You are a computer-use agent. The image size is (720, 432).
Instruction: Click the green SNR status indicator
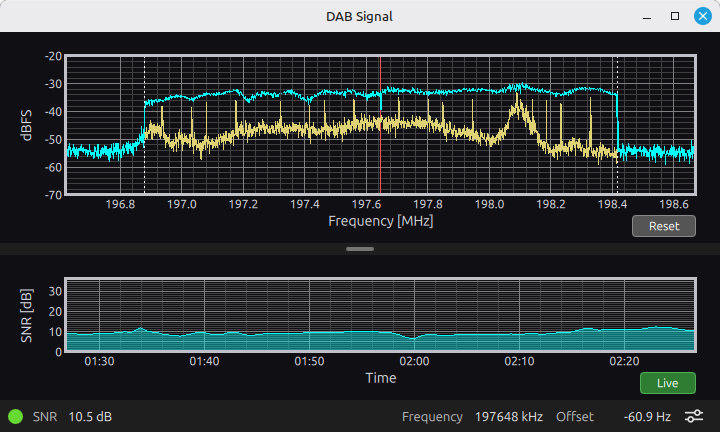(x=16, y=416)
